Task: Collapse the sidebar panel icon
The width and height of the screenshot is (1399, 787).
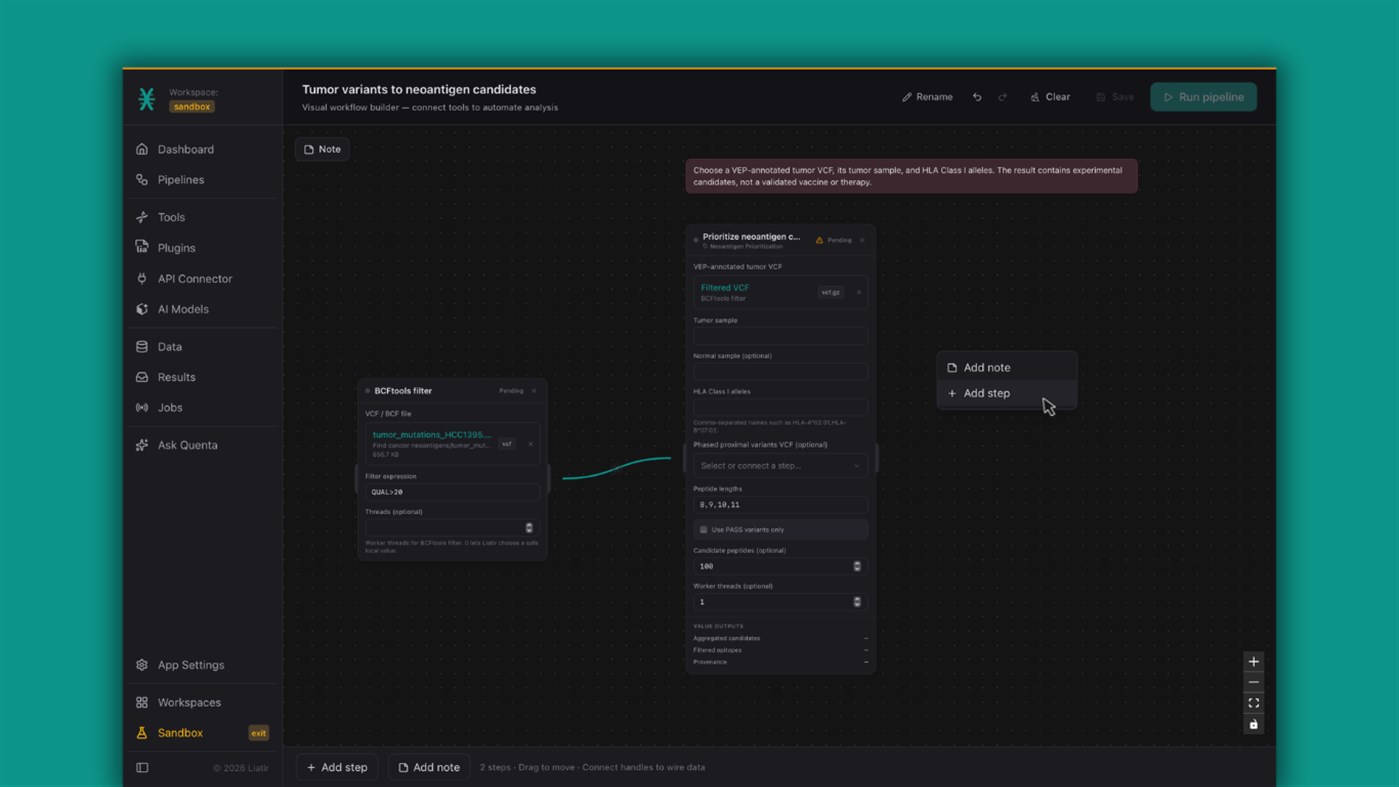Action: 142,768
